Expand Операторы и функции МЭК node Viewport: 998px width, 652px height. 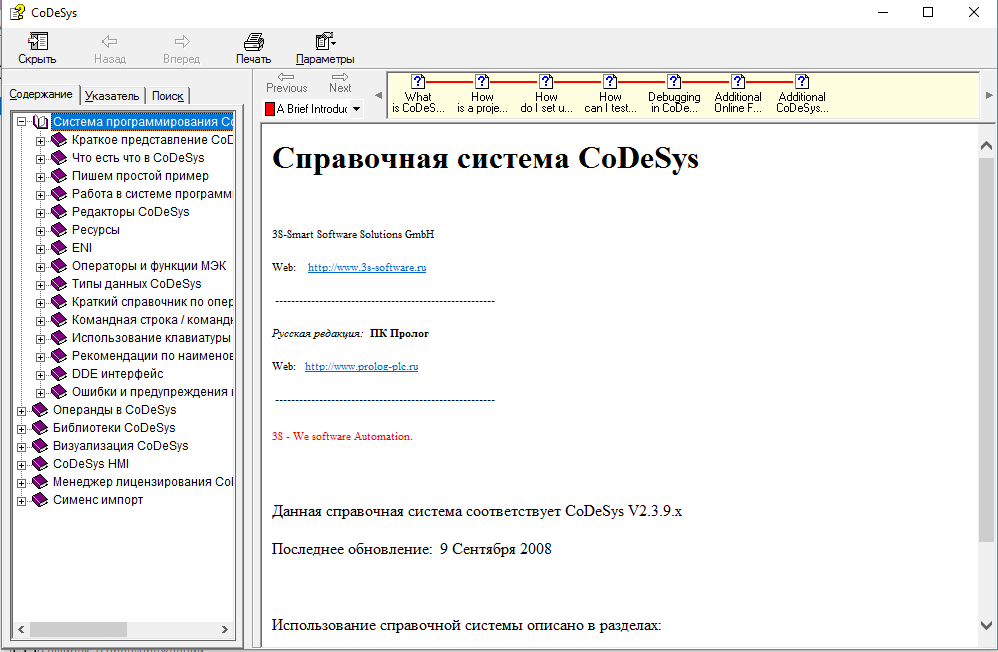[x=40, y=267]
